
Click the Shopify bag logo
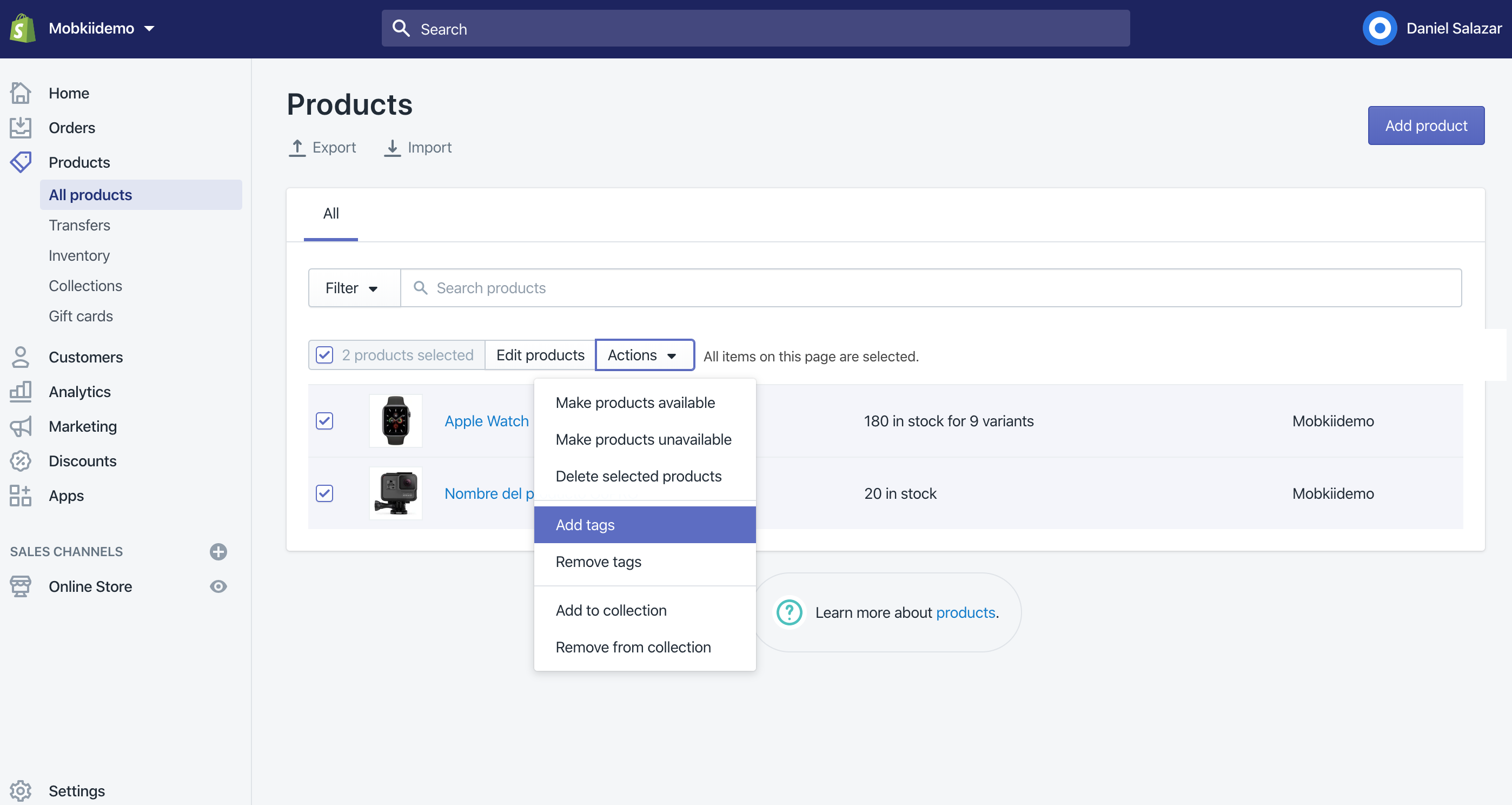coord(22,28)
